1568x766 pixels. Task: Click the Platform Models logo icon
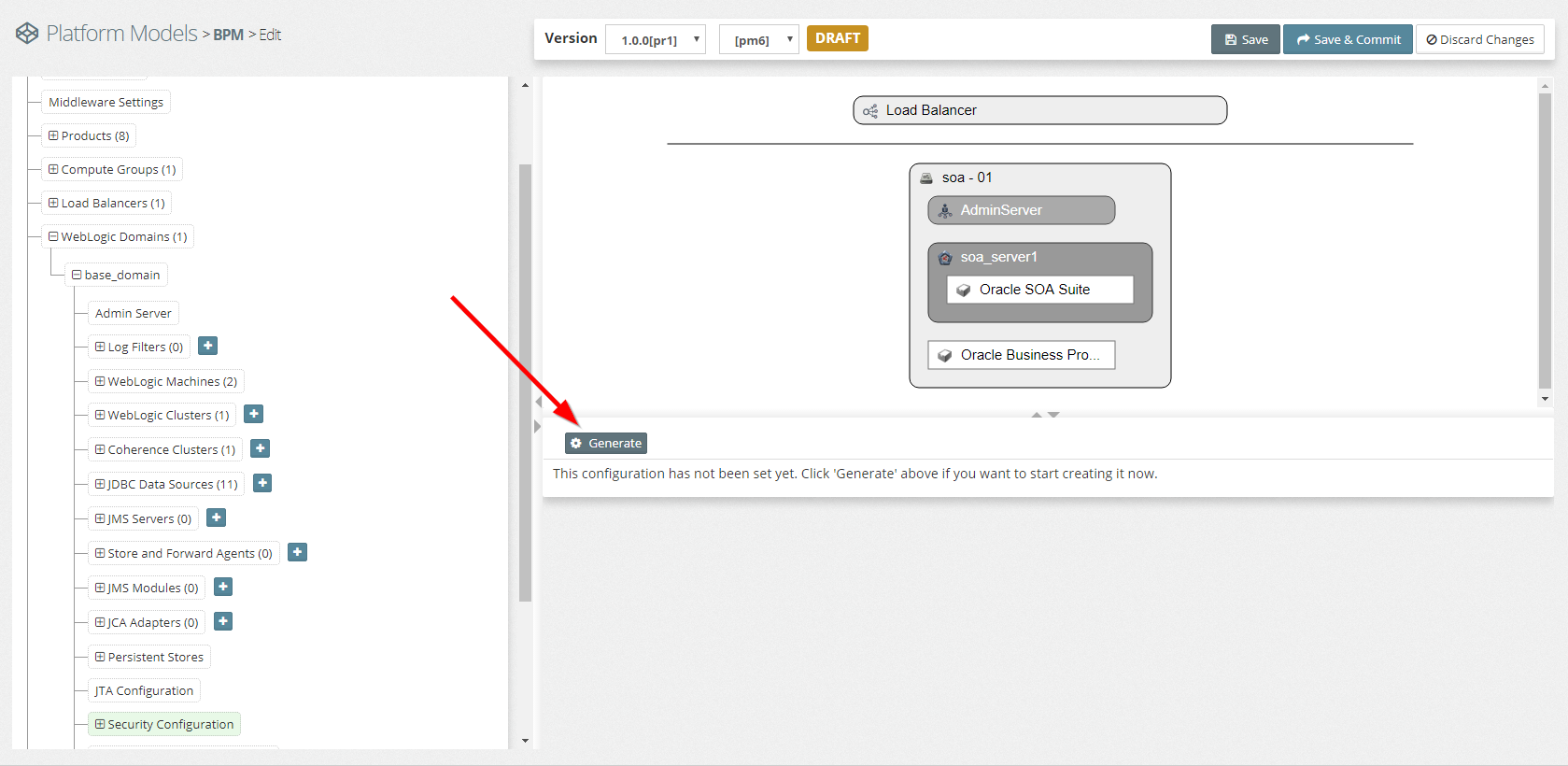[x=27, y=34]
